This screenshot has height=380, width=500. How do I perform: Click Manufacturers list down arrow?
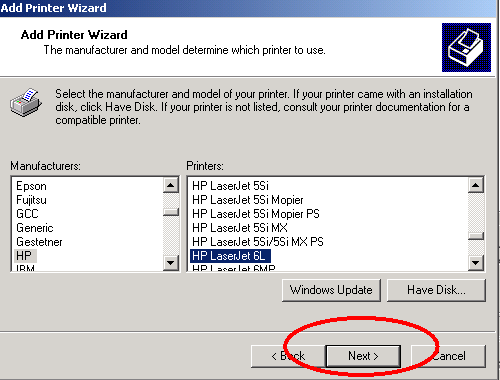point(171,263)
